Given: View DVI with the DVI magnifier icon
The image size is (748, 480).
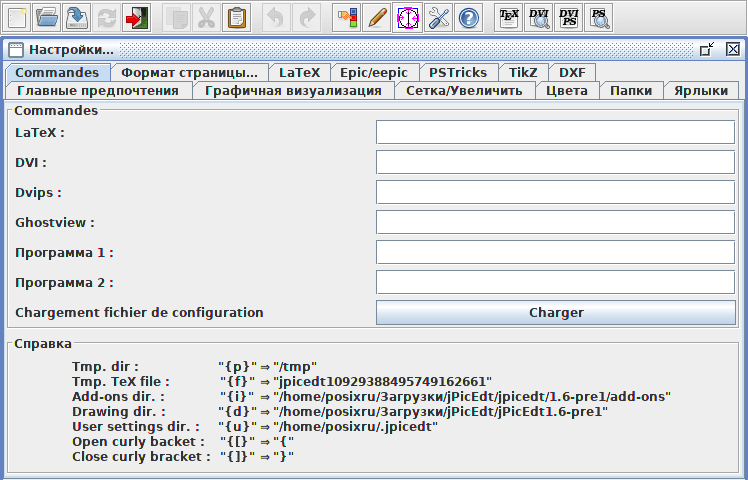Looking at the screenshot, I should [x=539, y=18].
